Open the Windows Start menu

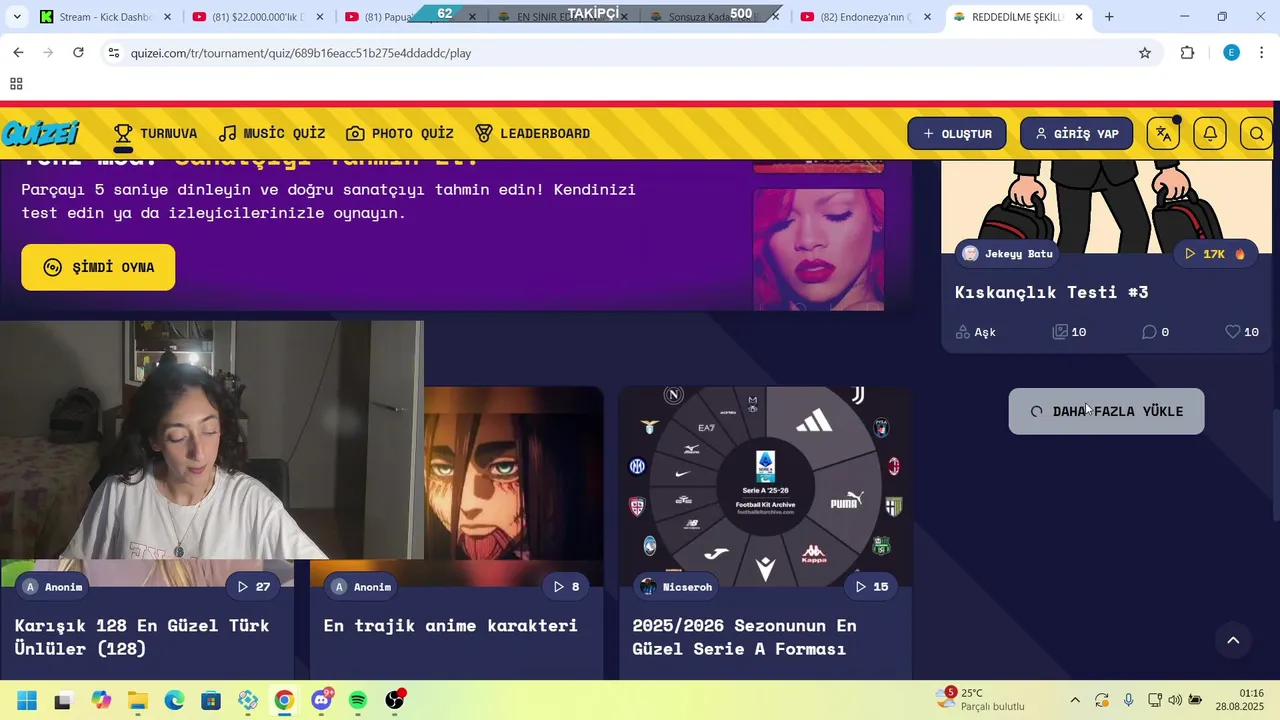coord(27,700)
